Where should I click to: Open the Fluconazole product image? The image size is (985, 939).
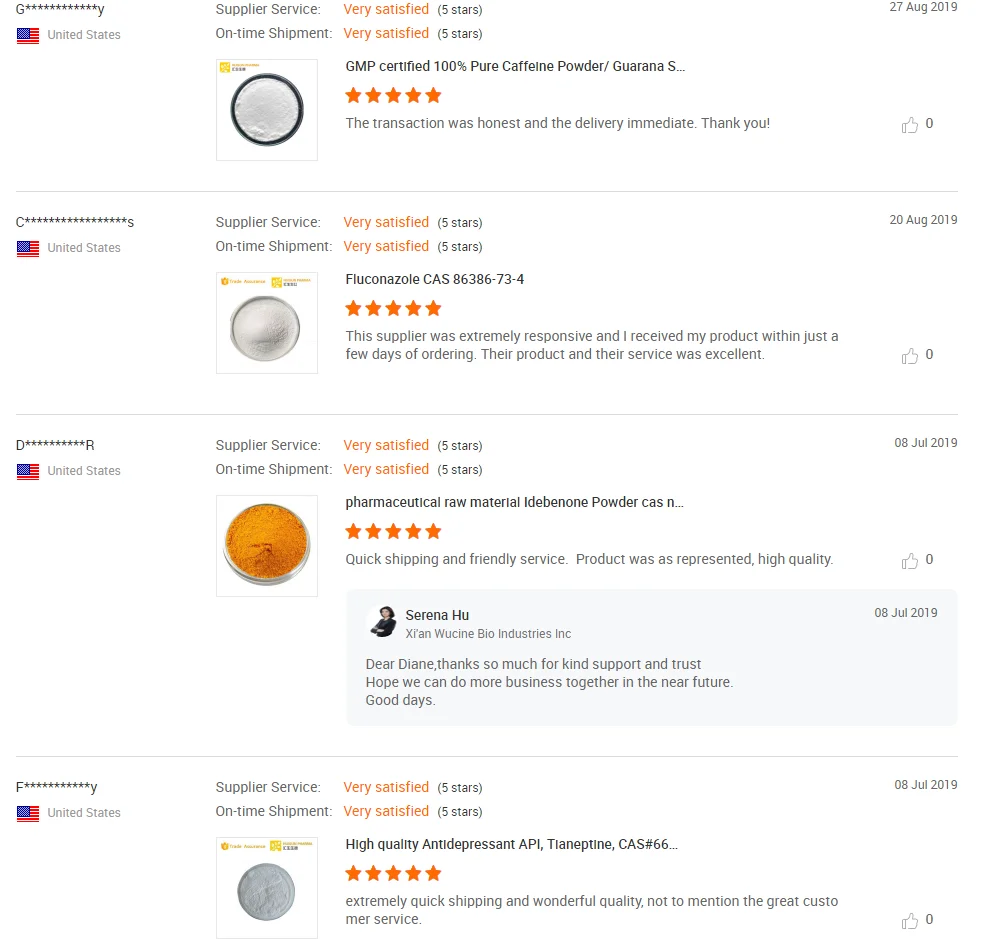pyautogui.click(x=267, y=323)
